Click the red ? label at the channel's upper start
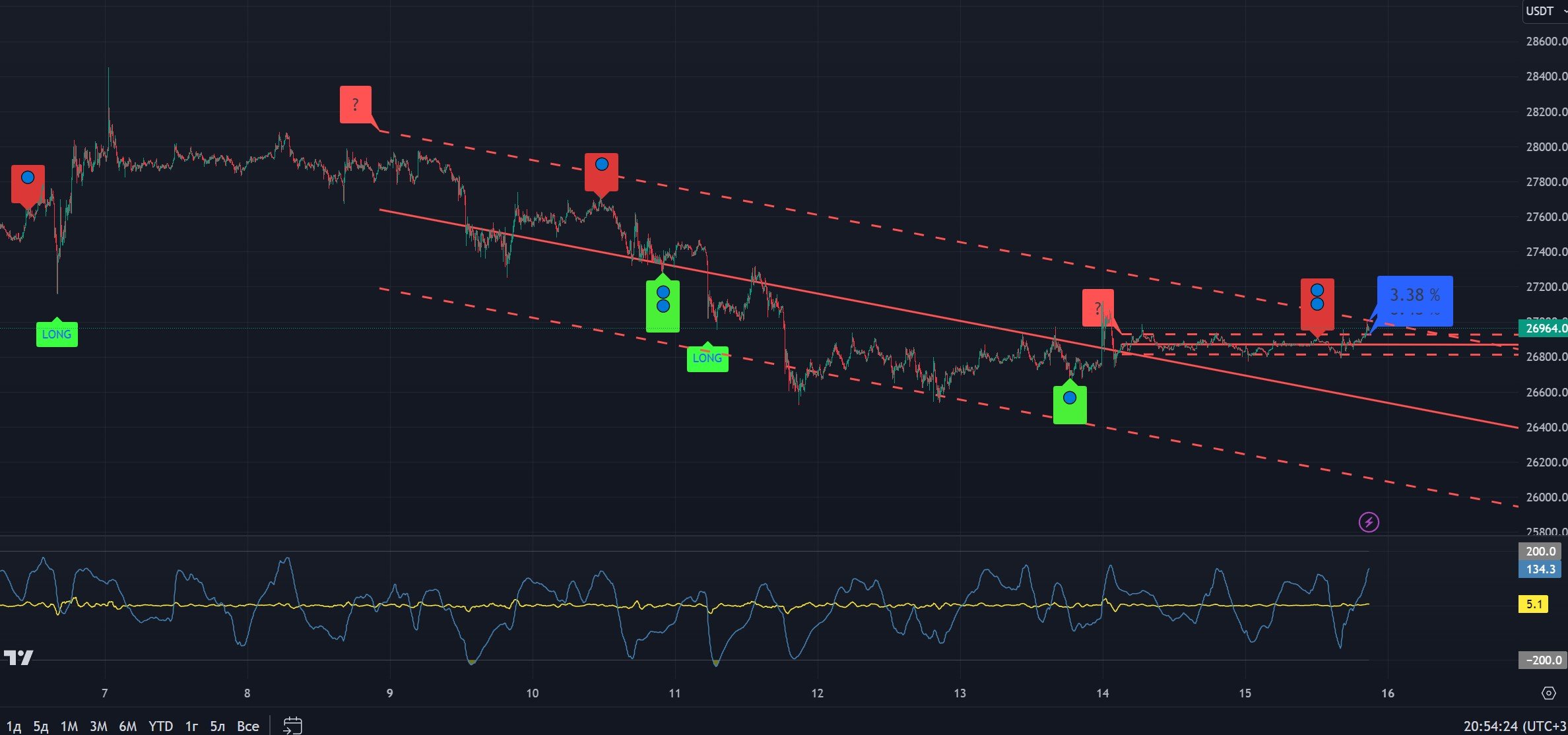 coord(356,104)
